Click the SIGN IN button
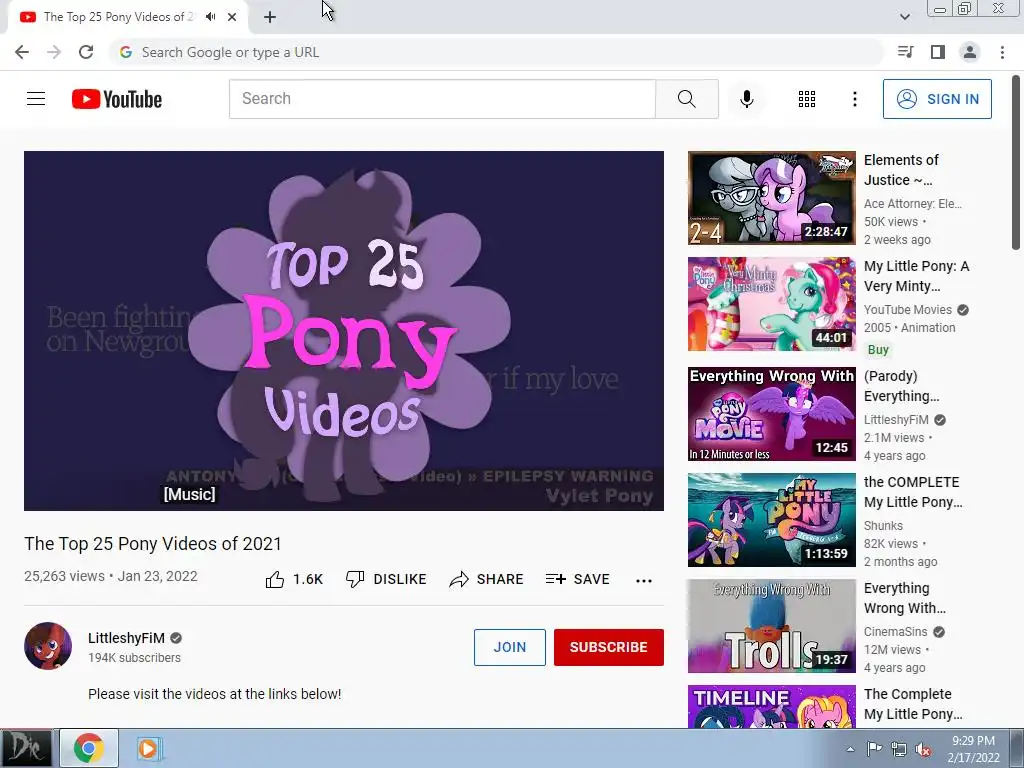The height and width of the screenshot is (768, 1024). pos(937,99)
